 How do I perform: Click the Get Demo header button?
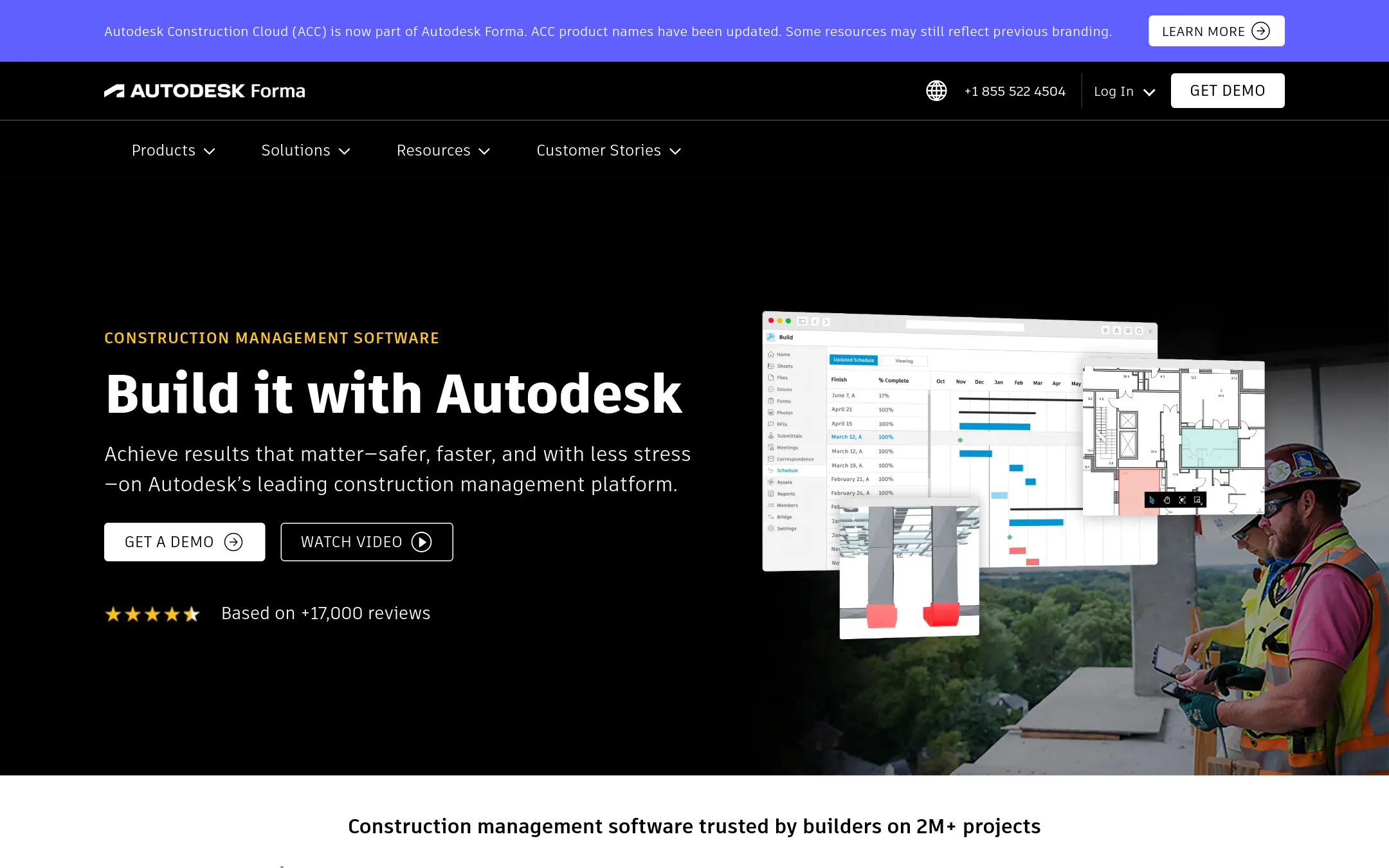tap(1228, 91)
